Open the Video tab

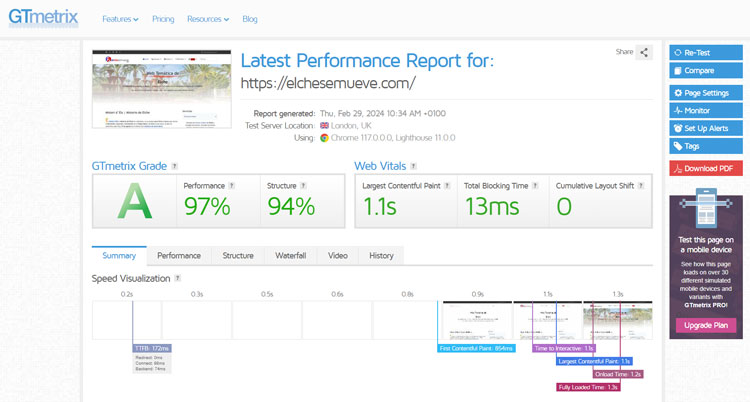tap(338, 256)
